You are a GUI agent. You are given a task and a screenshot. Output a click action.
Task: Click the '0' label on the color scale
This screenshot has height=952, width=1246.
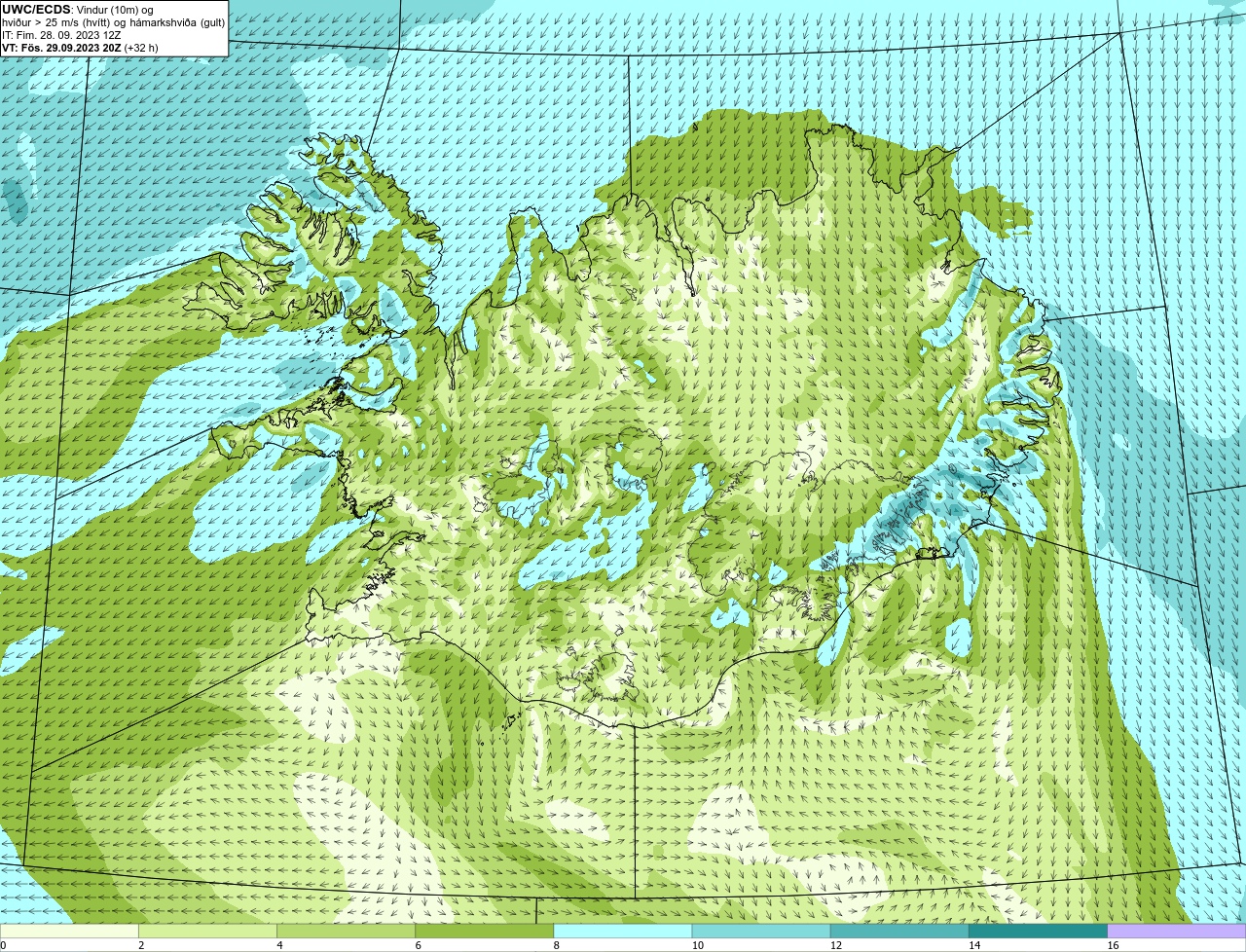pos(3,945)
